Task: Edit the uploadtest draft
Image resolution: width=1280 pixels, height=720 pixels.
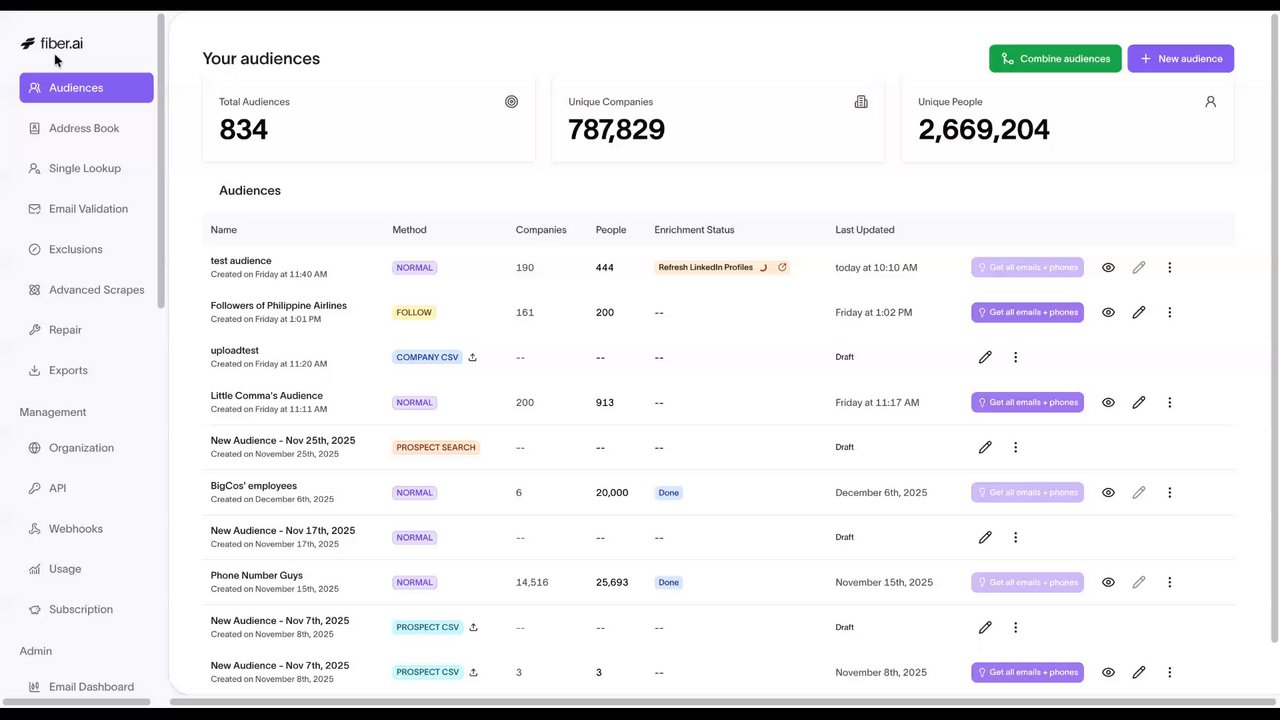Action: [x=985, y=357]
